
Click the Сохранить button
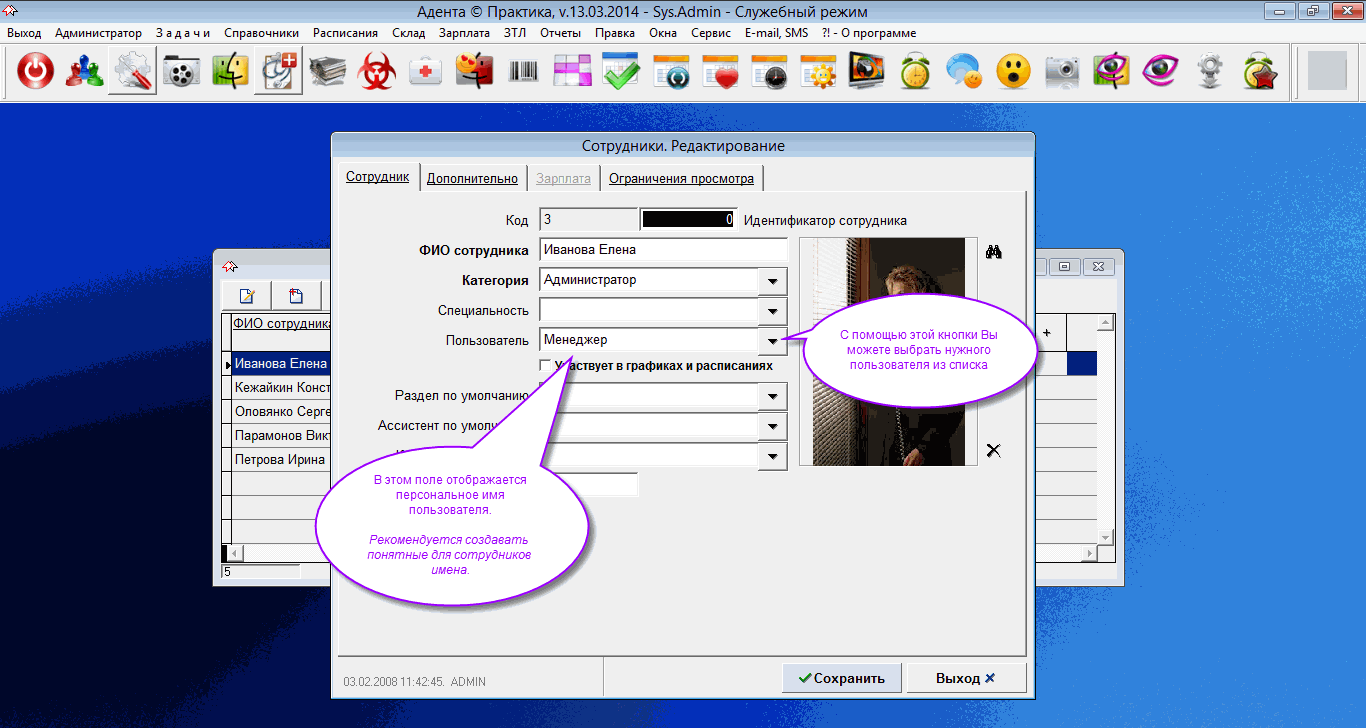pos(841,678)
